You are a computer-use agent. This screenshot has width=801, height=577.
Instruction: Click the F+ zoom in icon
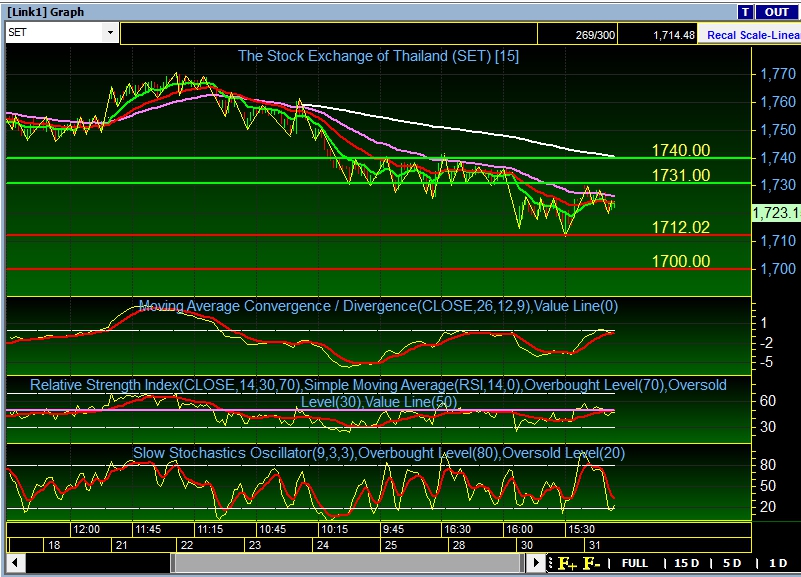[x=567, y=563]
